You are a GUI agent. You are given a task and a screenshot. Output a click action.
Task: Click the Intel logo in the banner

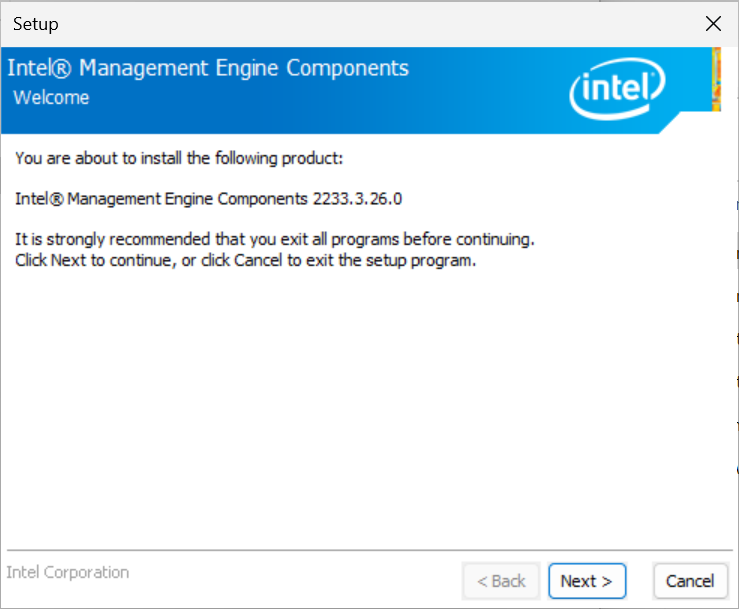pyautogui.click(x=617, y=89)
